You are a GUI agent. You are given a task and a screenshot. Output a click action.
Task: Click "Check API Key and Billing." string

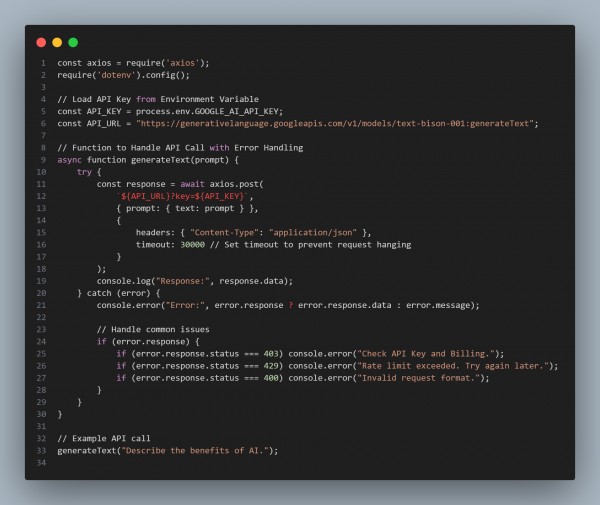pos(426,354)
